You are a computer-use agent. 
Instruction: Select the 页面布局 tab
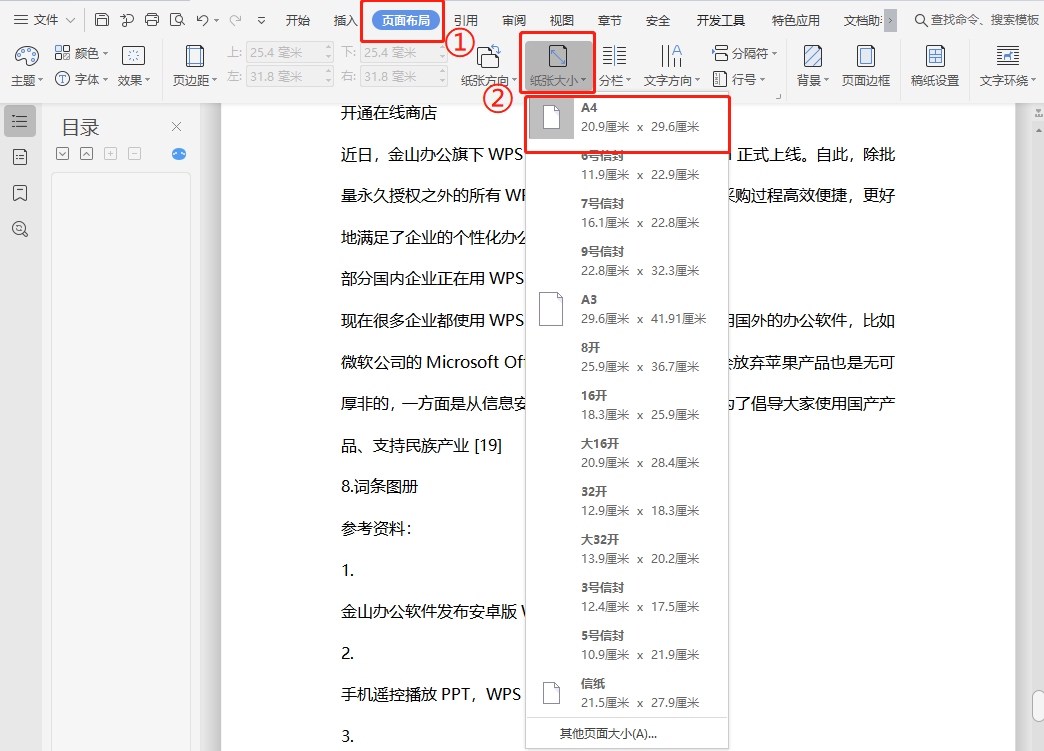405,21
